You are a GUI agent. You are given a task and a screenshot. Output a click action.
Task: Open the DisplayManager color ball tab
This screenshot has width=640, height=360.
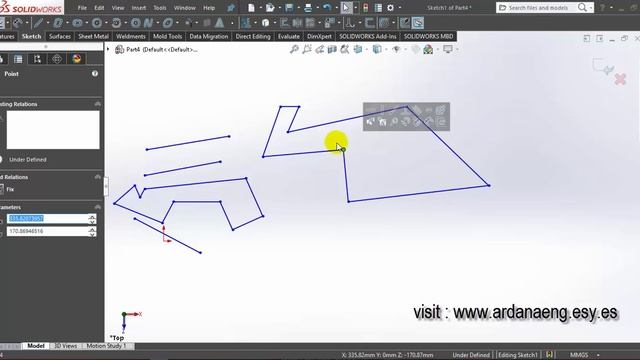(x=77, y=59)
